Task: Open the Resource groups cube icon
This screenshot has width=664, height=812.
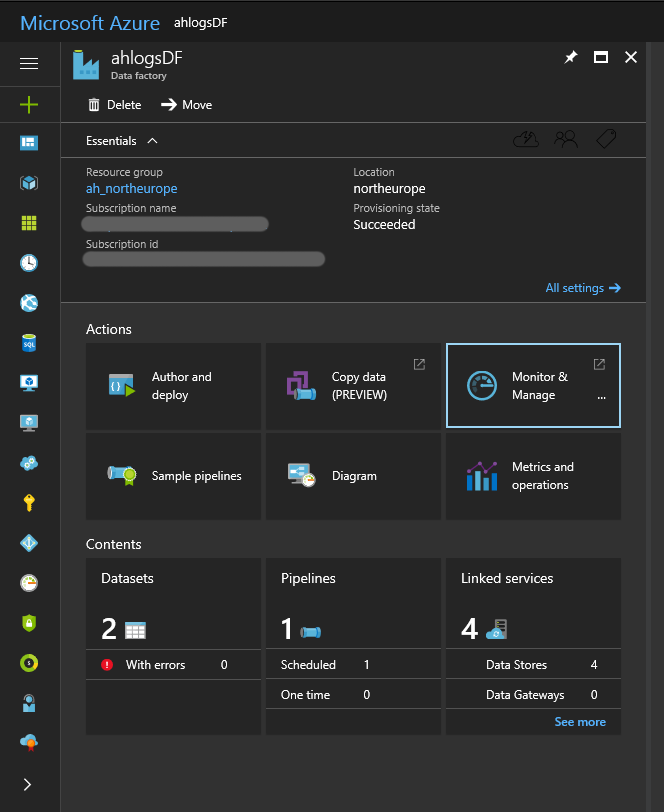Action: coord(29,183)
